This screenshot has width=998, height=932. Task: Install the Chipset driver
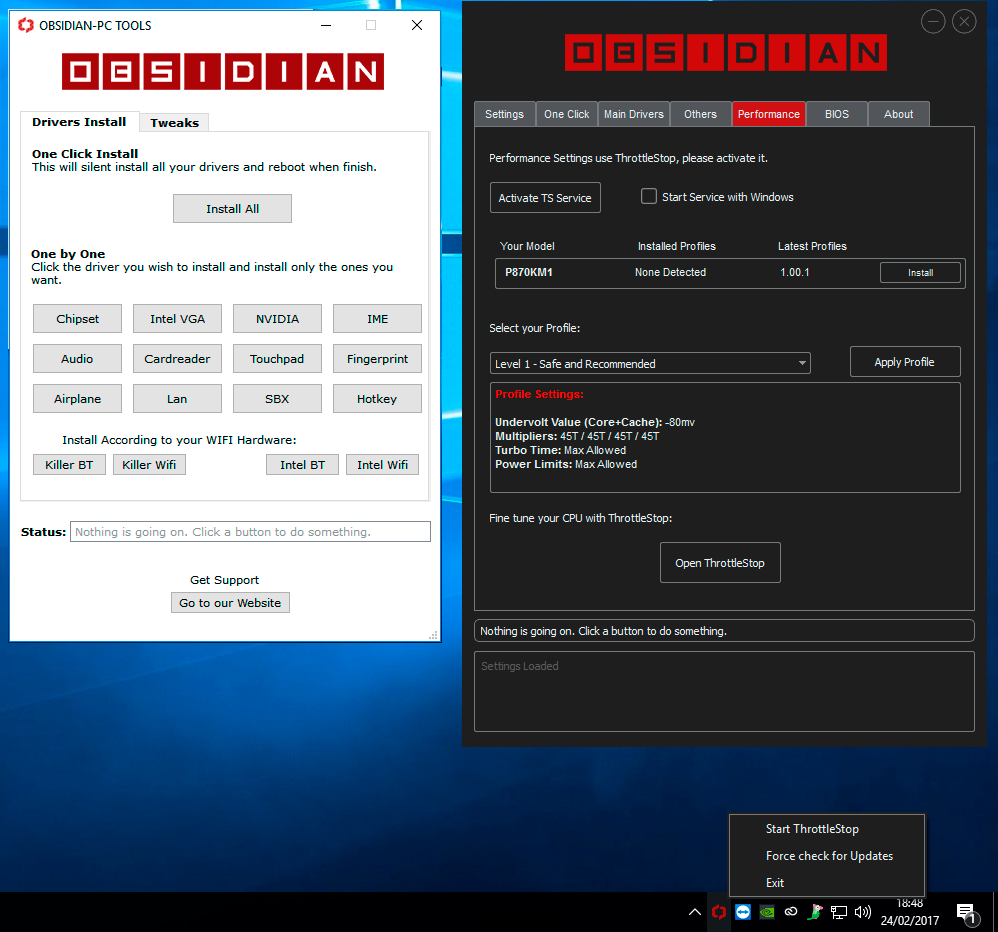[x=77, y=318]
